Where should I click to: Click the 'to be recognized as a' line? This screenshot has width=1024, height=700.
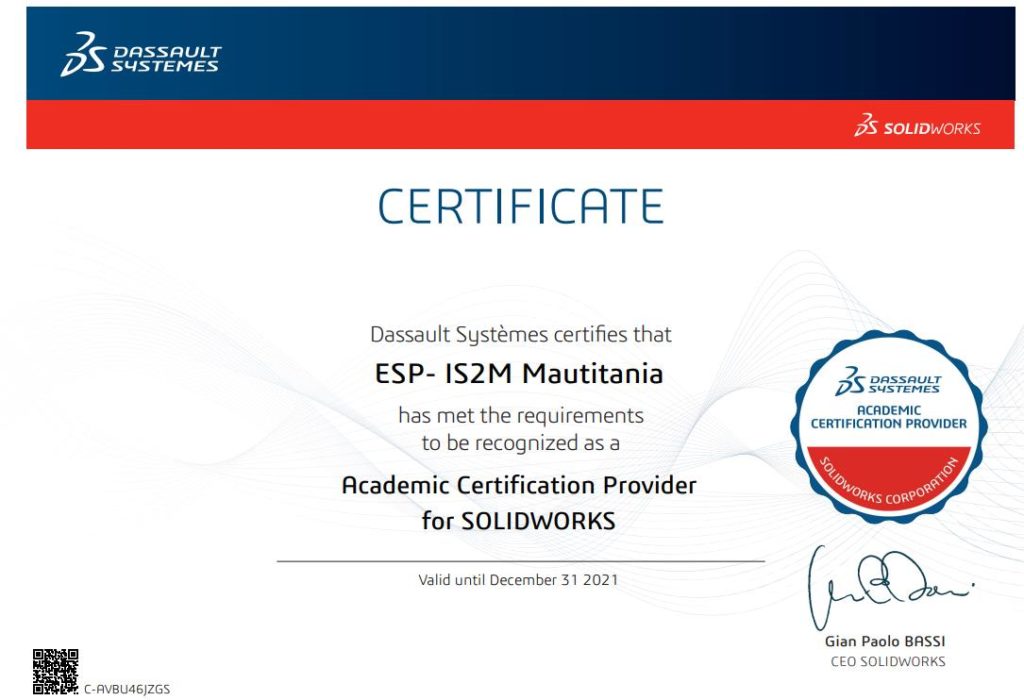coord(520,442)
